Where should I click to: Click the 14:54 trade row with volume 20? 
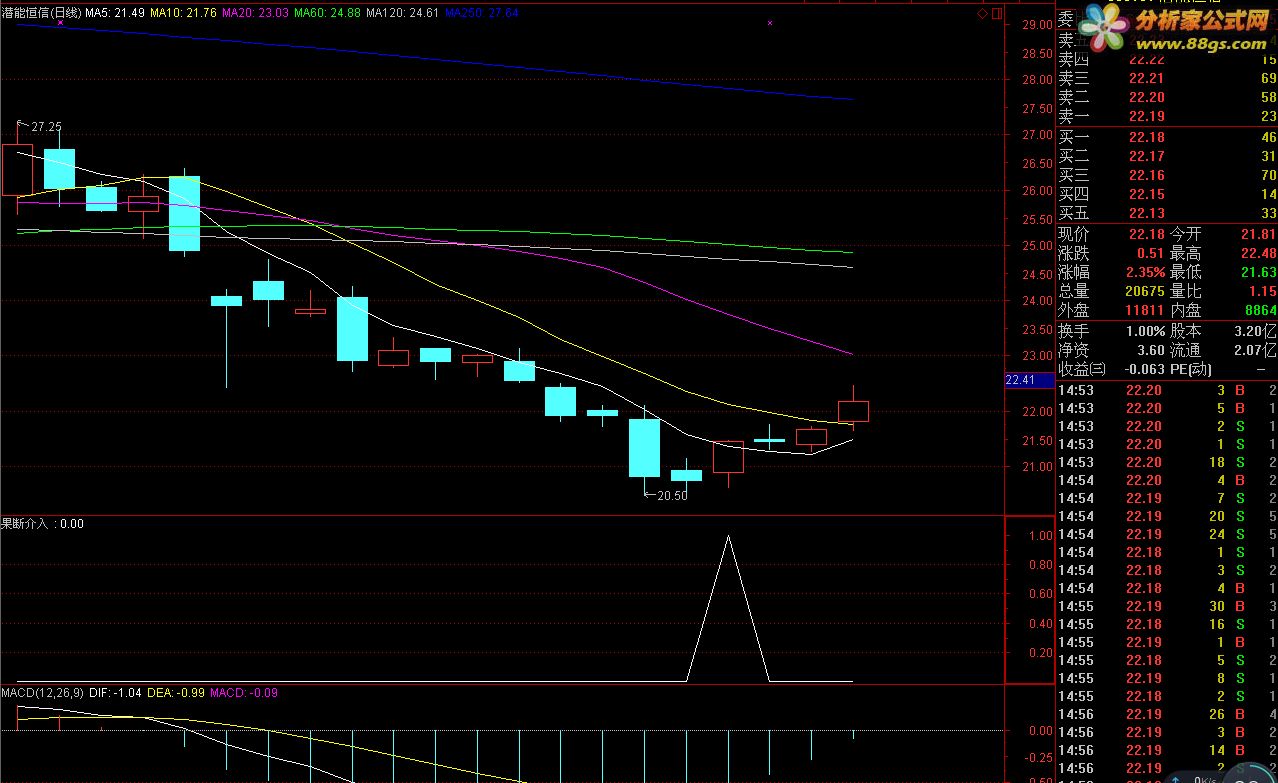[x=1167, y=516]
